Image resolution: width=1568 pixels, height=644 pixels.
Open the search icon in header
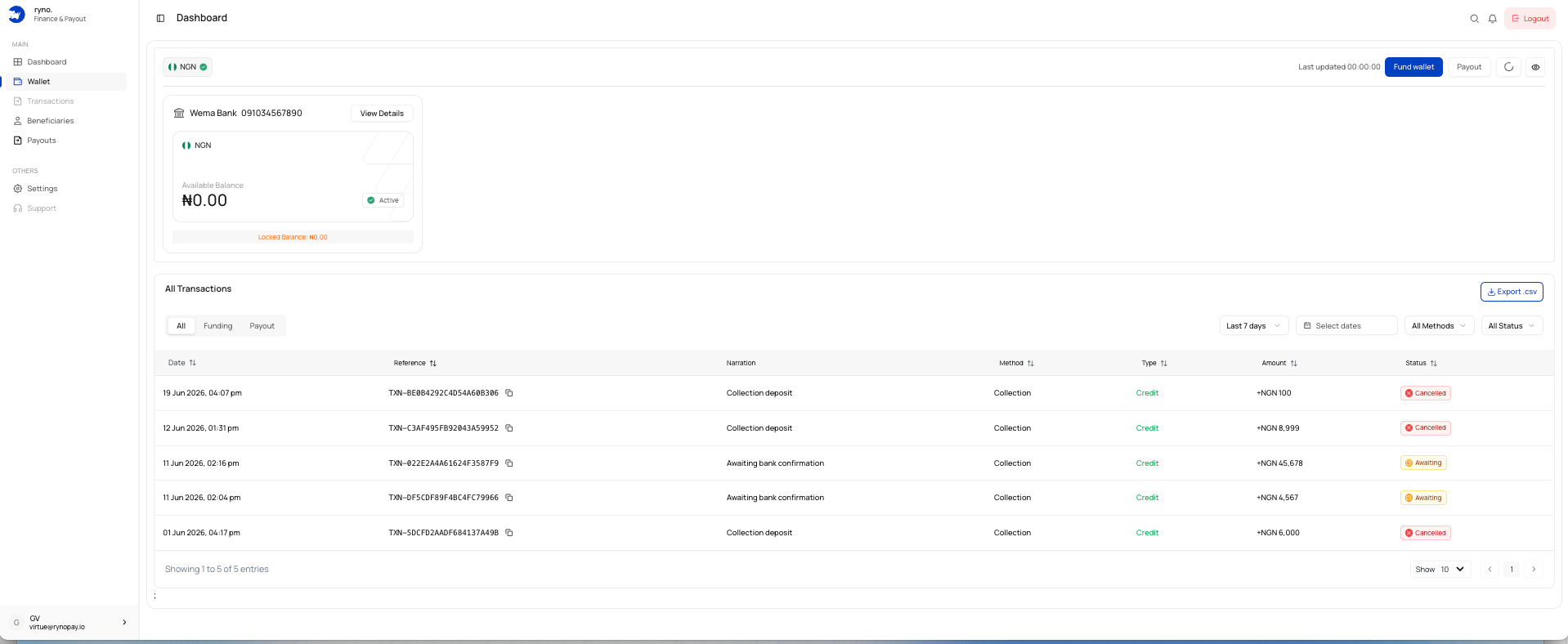(1474, 19)
